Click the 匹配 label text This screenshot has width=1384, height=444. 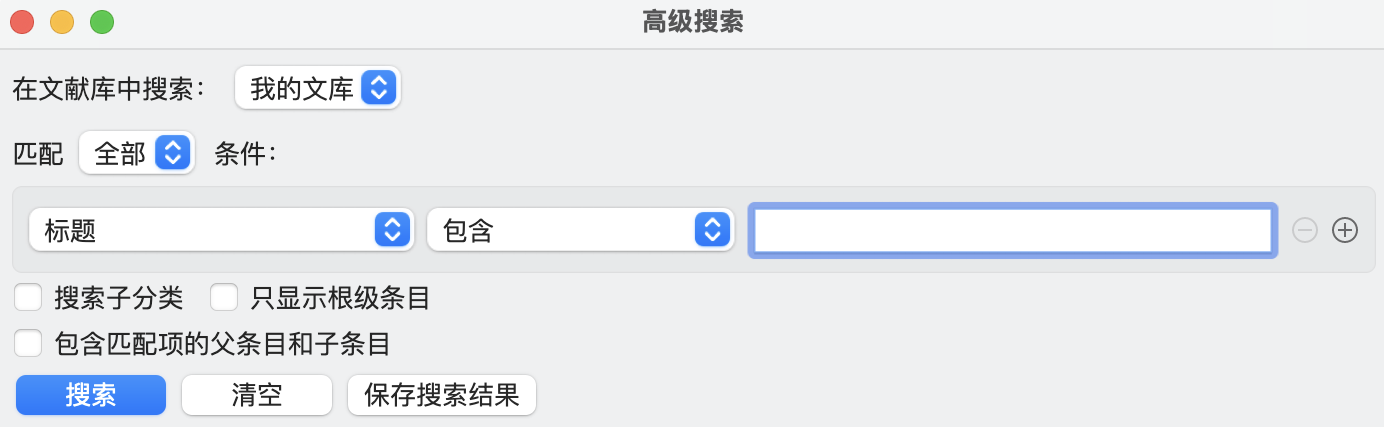38,154
